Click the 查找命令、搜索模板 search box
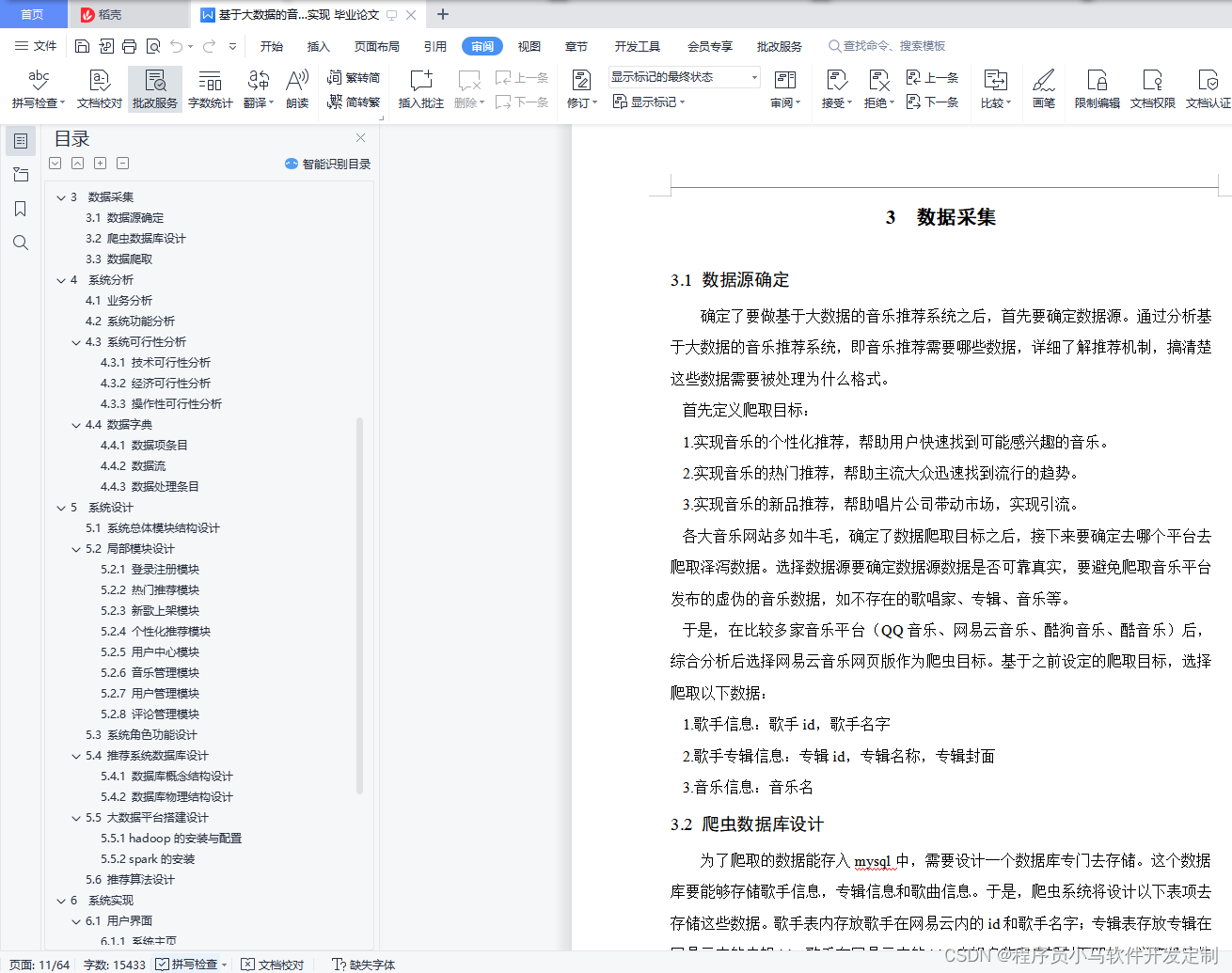The width and height of the screenshot is (1232, 973). (x=887, y=46)
